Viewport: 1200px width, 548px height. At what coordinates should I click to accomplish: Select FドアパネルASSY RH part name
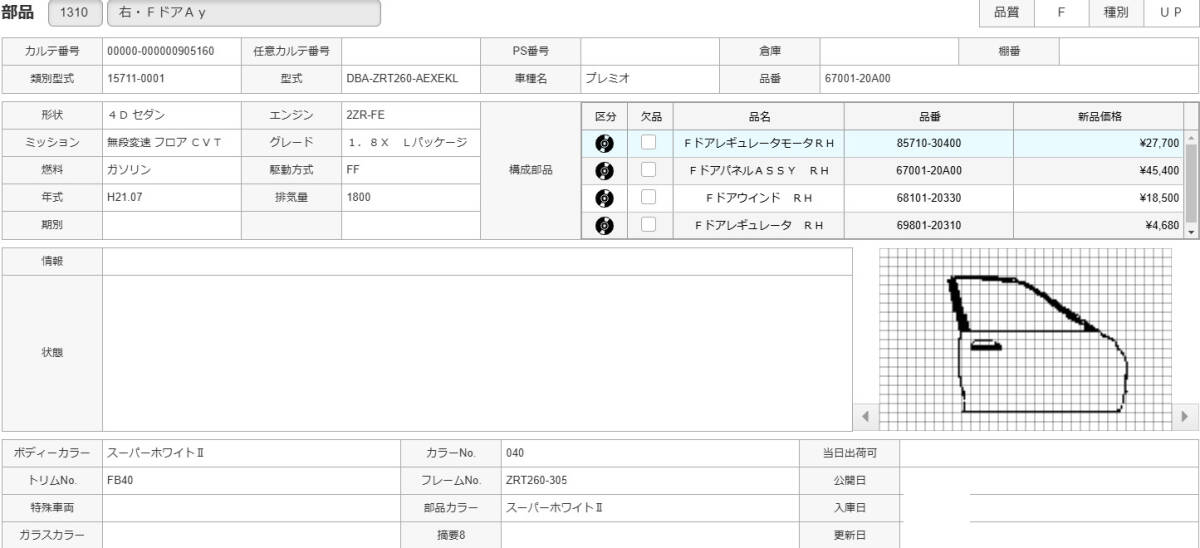[x=759, y=171]
